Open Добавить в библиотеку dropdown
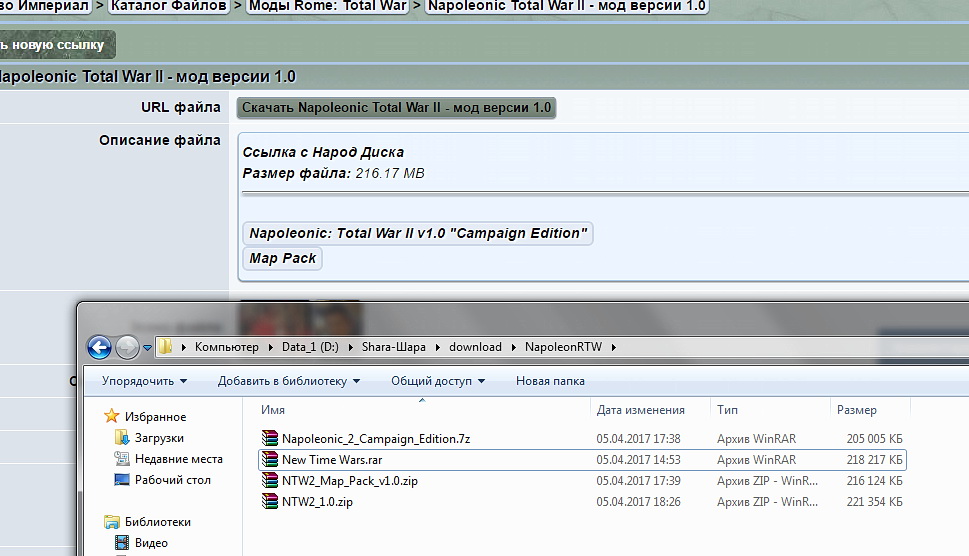969x556 pixels. 289,381
